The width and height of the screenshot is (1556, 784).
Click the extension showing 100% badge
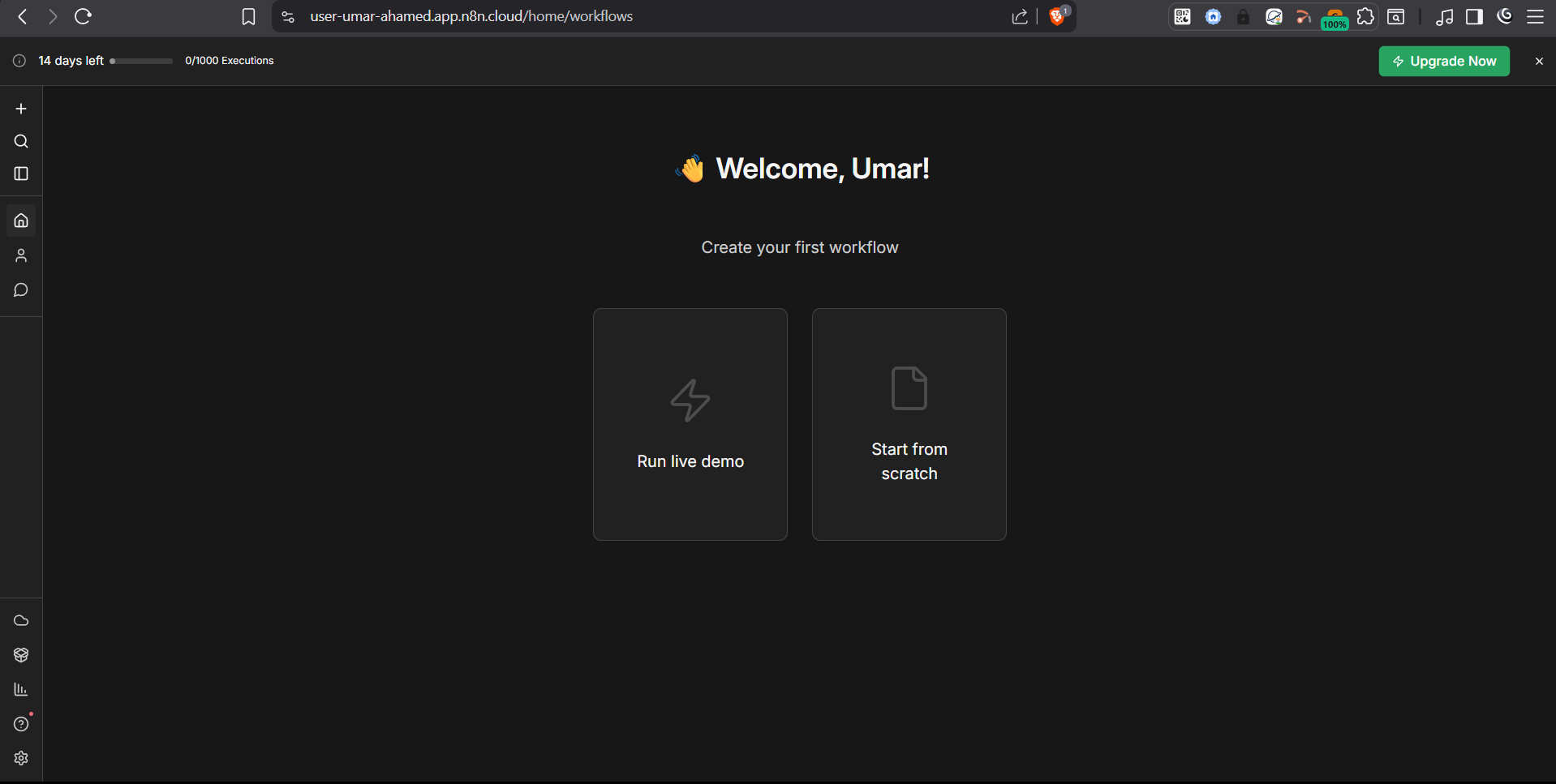point(1335,18)
